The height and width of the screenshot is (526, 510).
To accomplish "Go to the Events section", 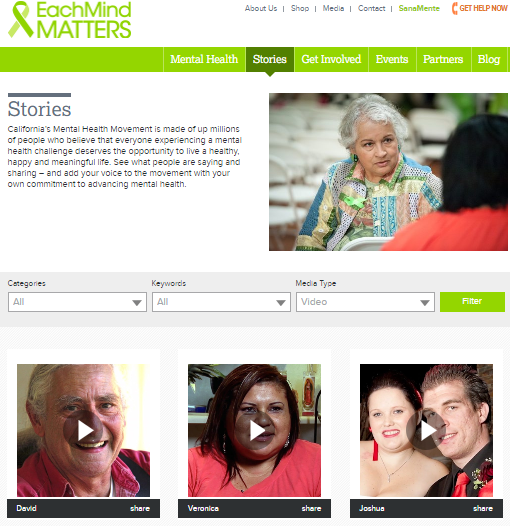I will [x=392, y=59].
